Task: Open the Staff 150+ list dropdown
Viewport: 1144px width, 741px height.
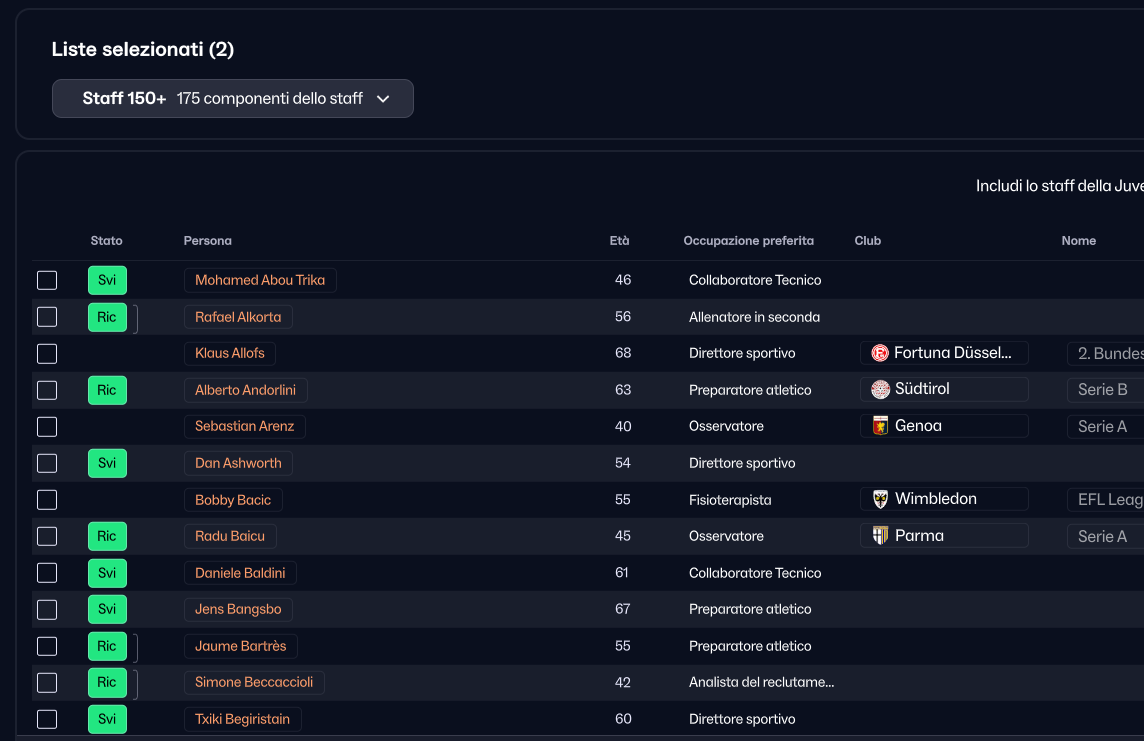Action: [x=233, y=99]
